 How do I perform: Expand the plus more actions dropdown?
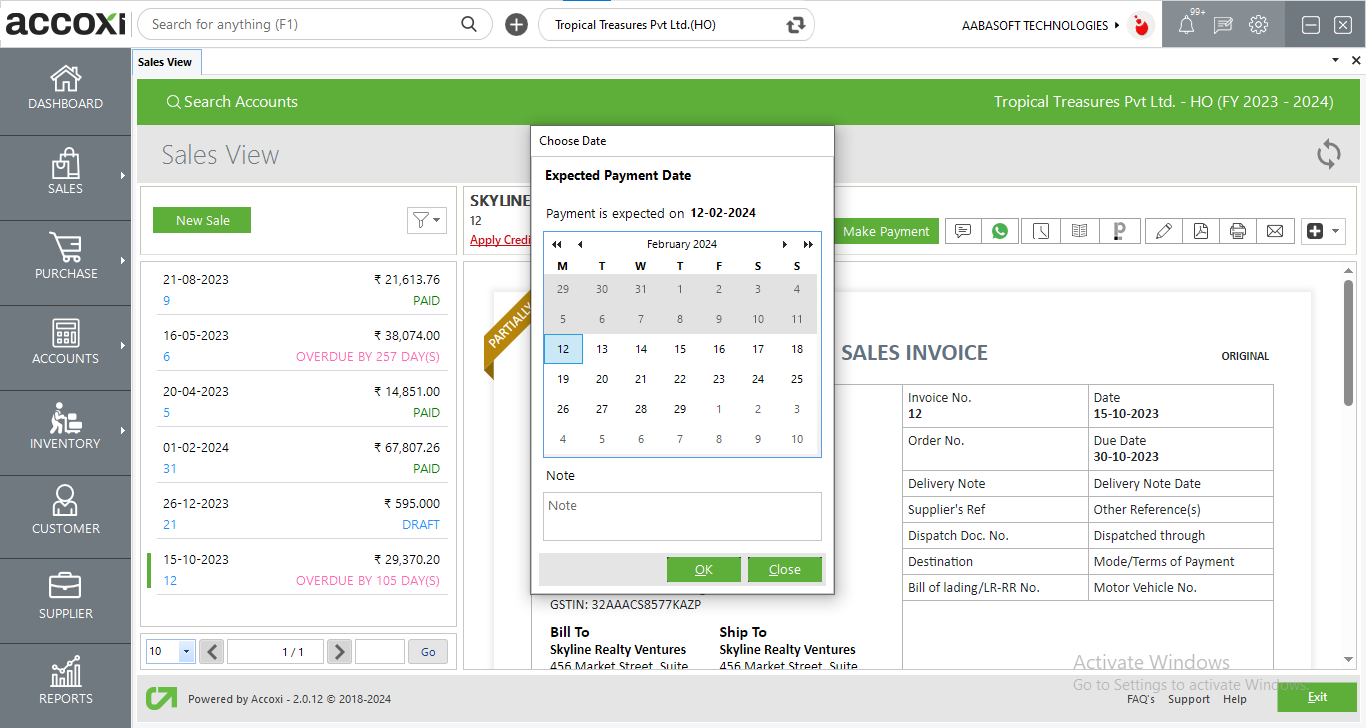[x=1323, y=231]
